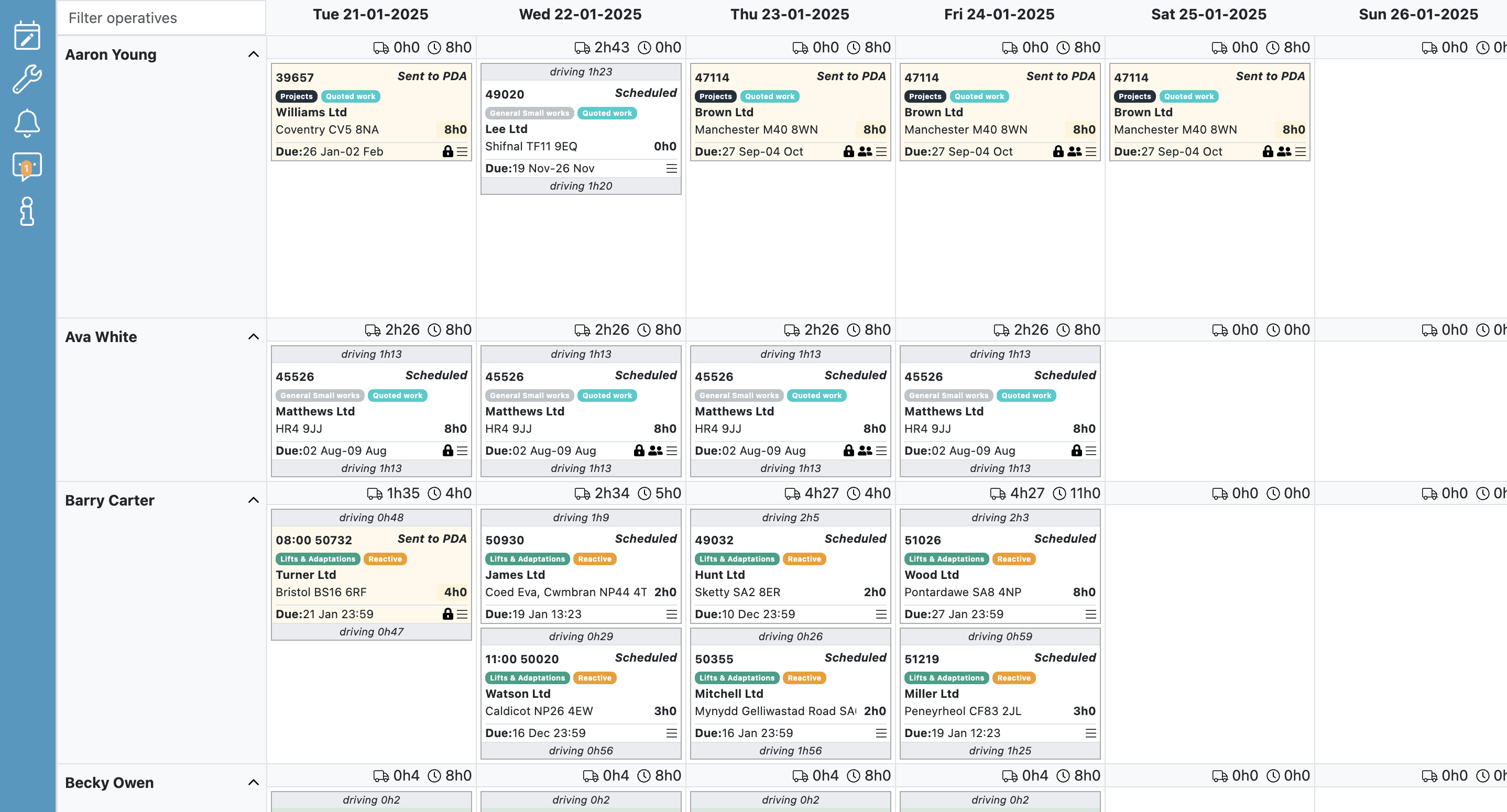Click lock icon on Friday 45526 card

[1076, 451]
